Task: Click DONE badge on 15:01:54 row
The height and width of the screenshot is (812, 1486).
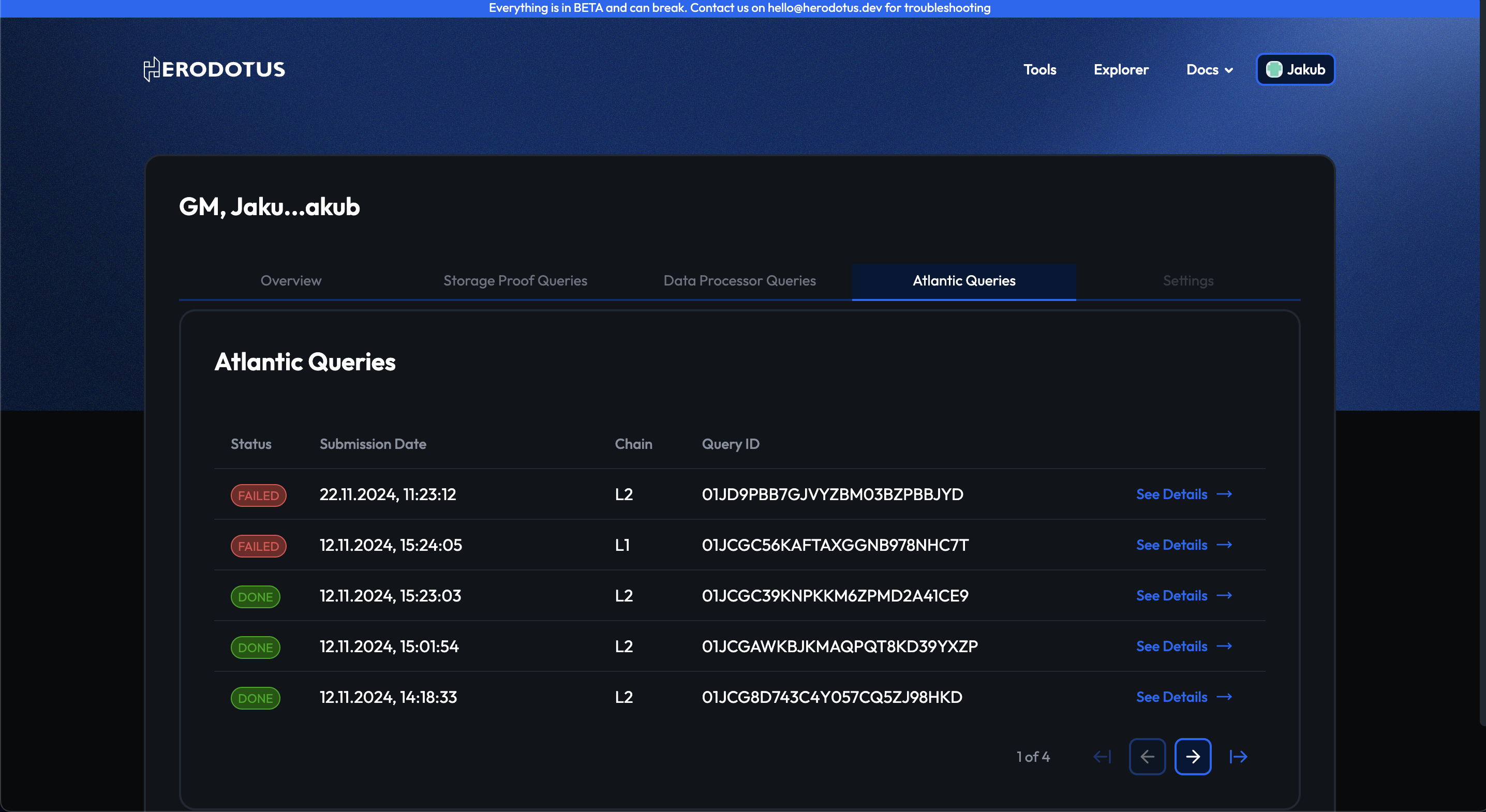Action: (x=256, y=648)
